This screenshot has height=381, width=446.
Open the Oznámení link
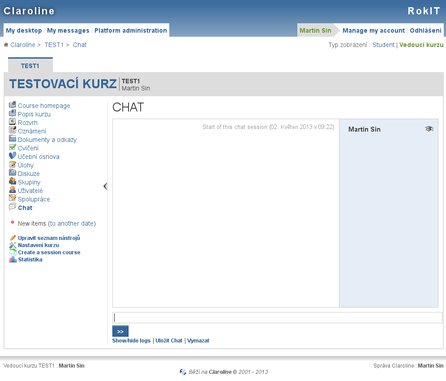pos(32,131)
